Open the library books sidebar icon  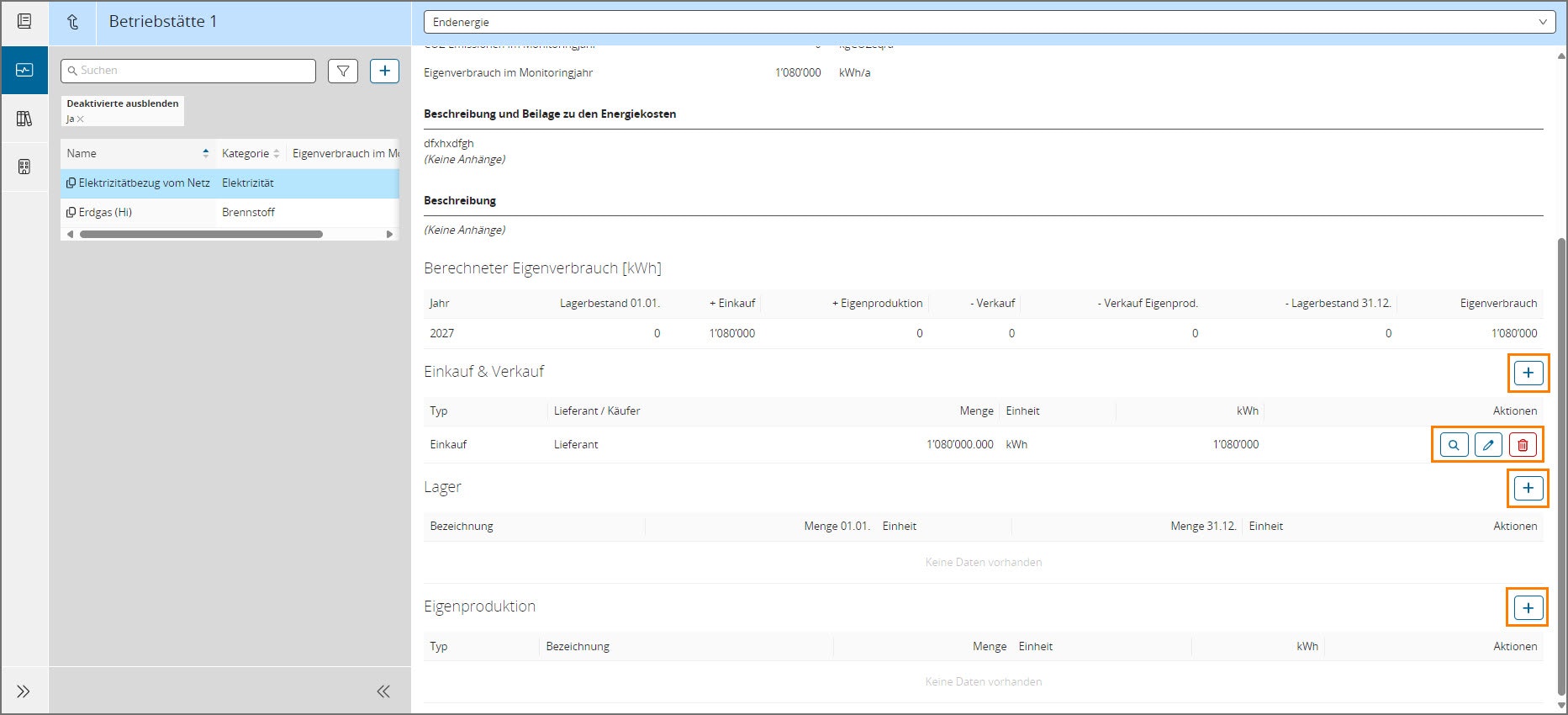click(24, 119)
